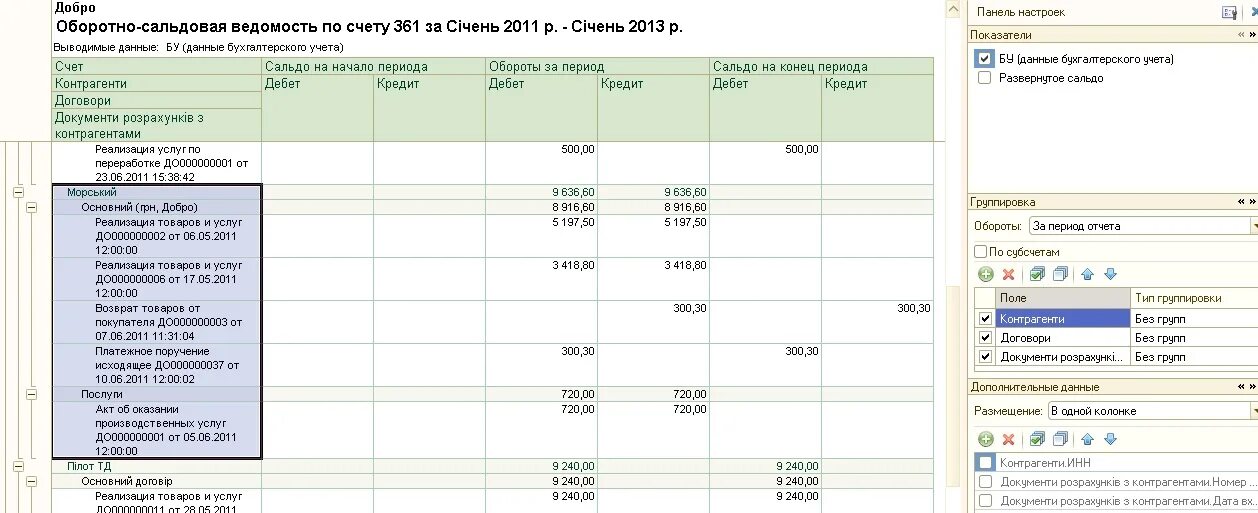Enable По субсчетам checkbox
This screenshot has height=513, width=1258.
(980, 252)
